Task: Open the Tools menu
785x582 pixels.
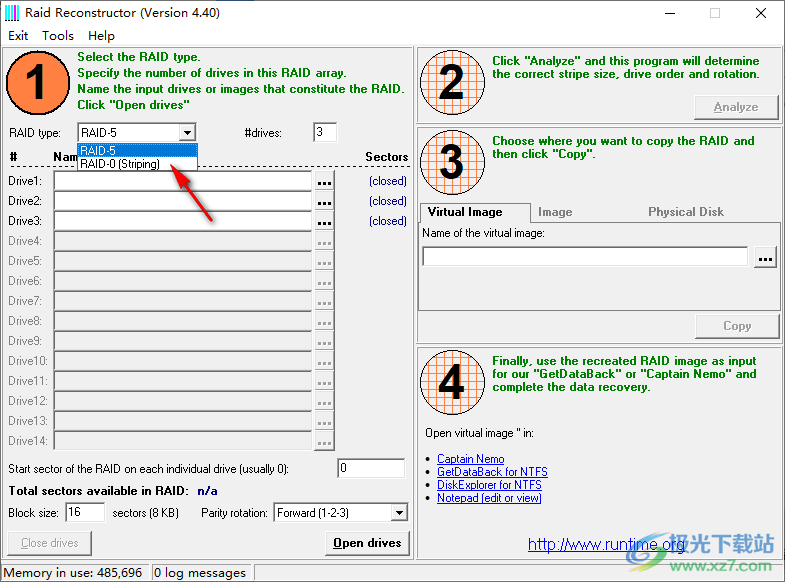Action: pyautogui.click(x=58, y=36)
